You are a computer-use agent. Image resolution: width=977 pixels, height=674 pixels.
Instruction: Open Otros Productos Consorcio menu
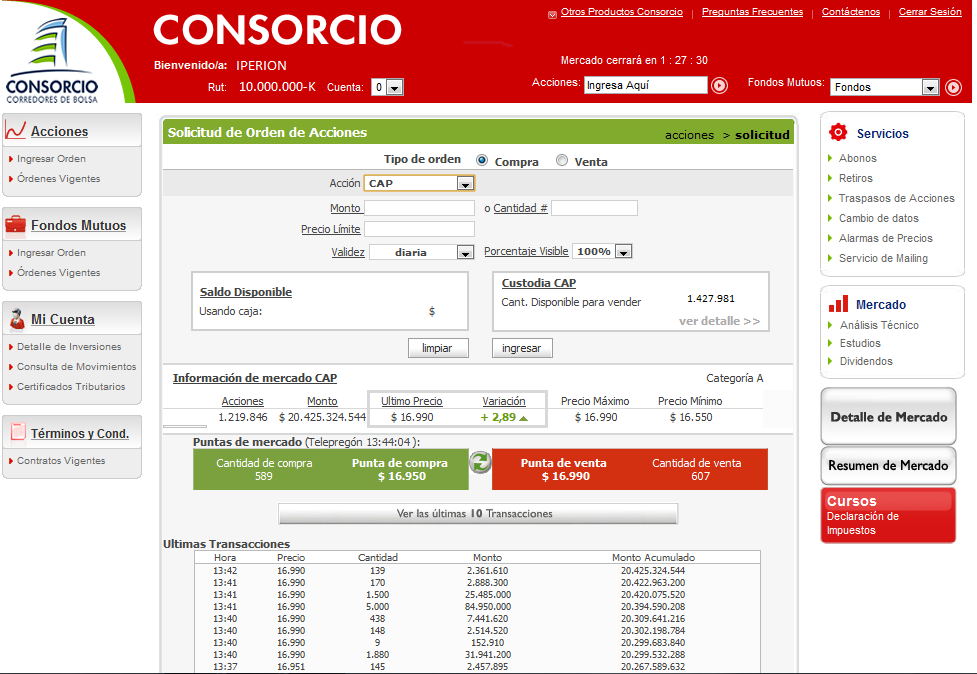click(621, 12)
